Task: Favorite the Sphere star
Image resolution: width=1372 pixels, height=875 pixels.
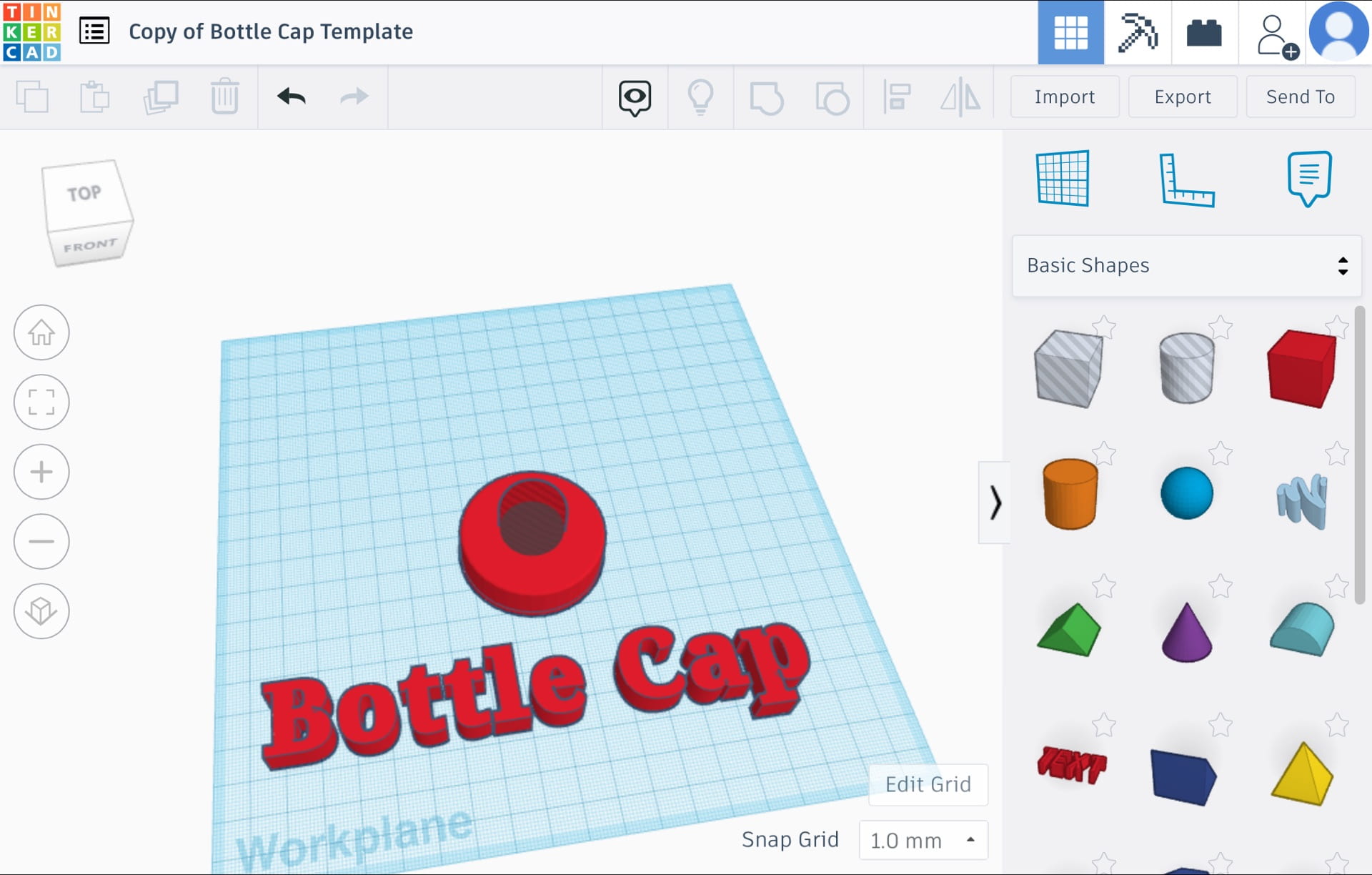Action: (x=1221, y=453)
